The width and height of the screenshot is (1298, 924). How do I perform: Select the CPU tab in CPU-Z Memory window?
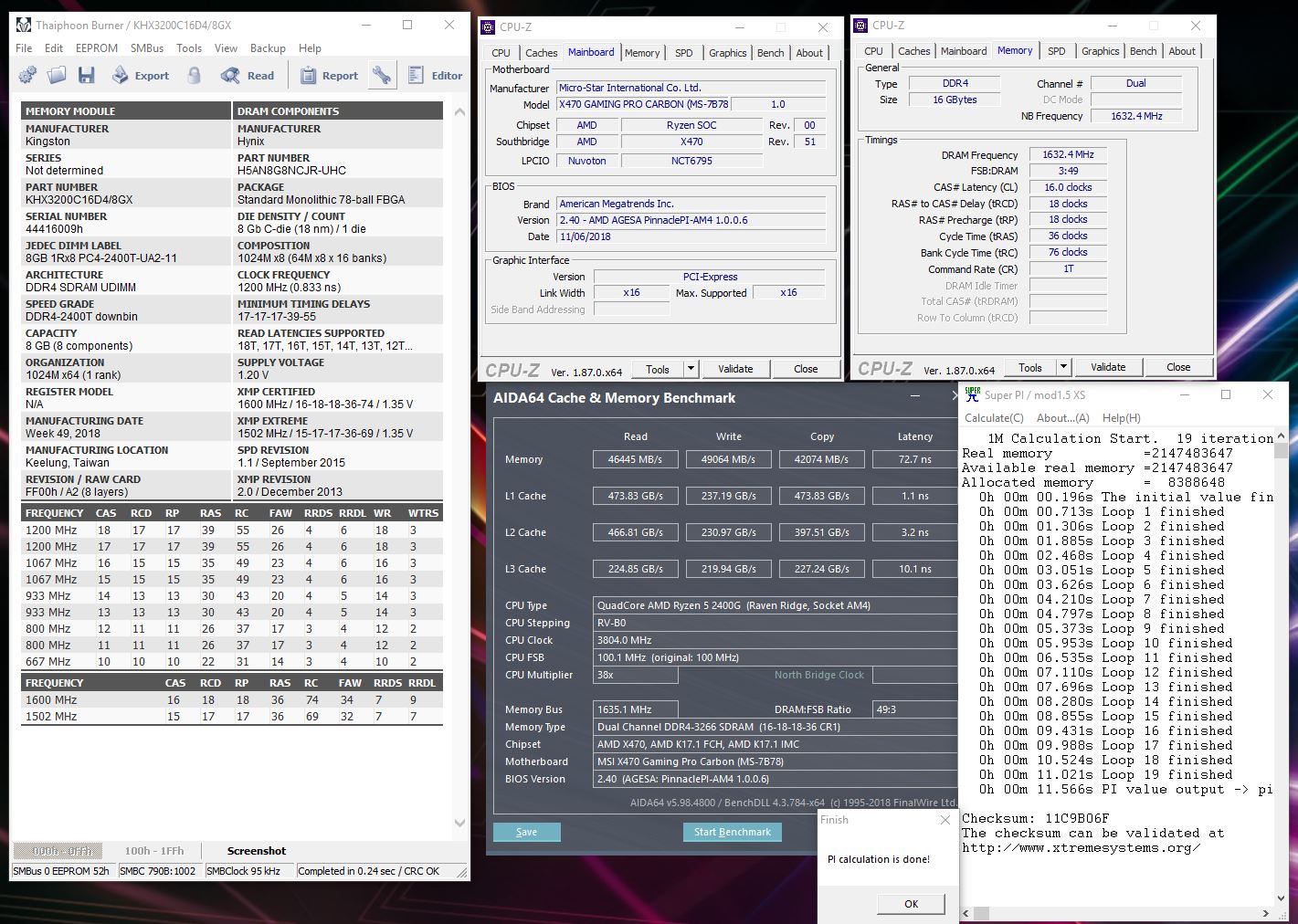873,51
